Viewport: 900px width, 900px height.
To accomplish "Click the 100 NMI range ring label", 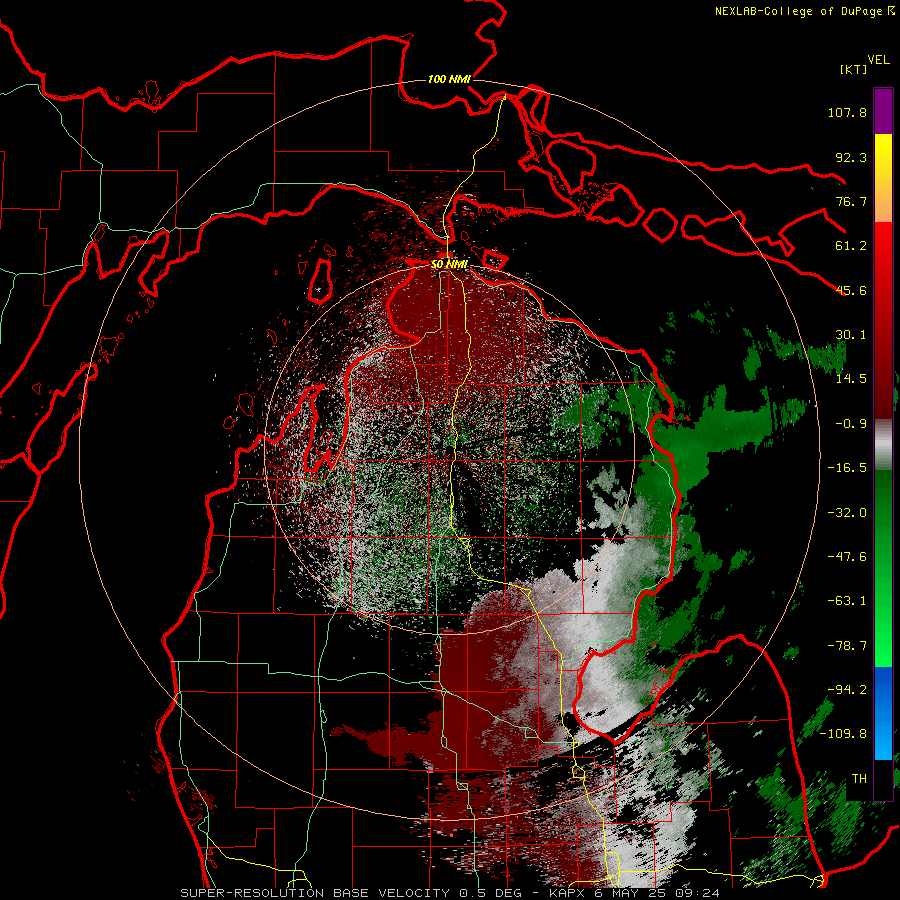I will pos(449,79).
